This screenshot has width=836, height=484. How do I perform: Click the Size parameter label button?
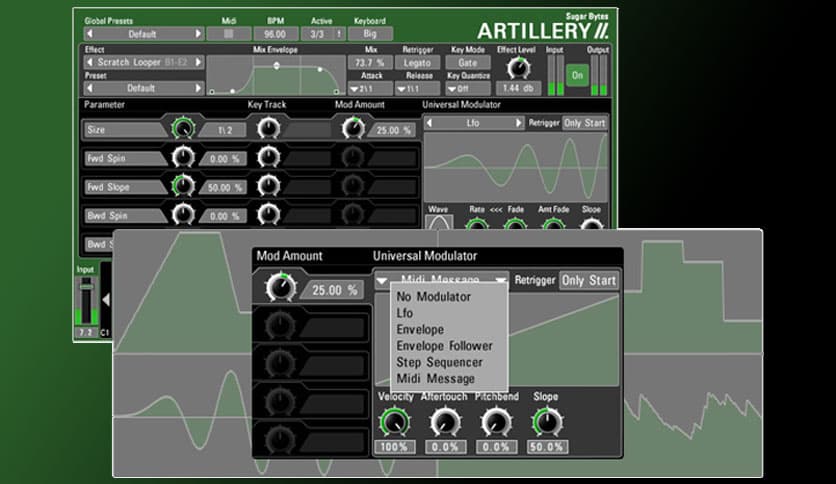[124, 130]
